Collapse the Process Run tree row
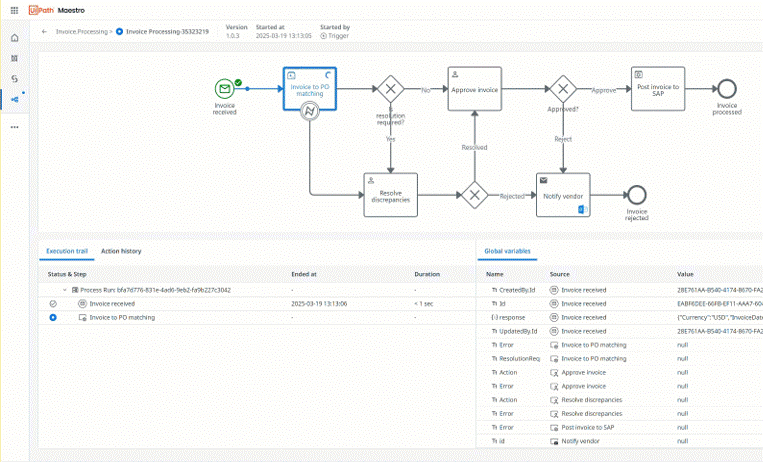Screen dimensions: 763x462 coord(65,290)
